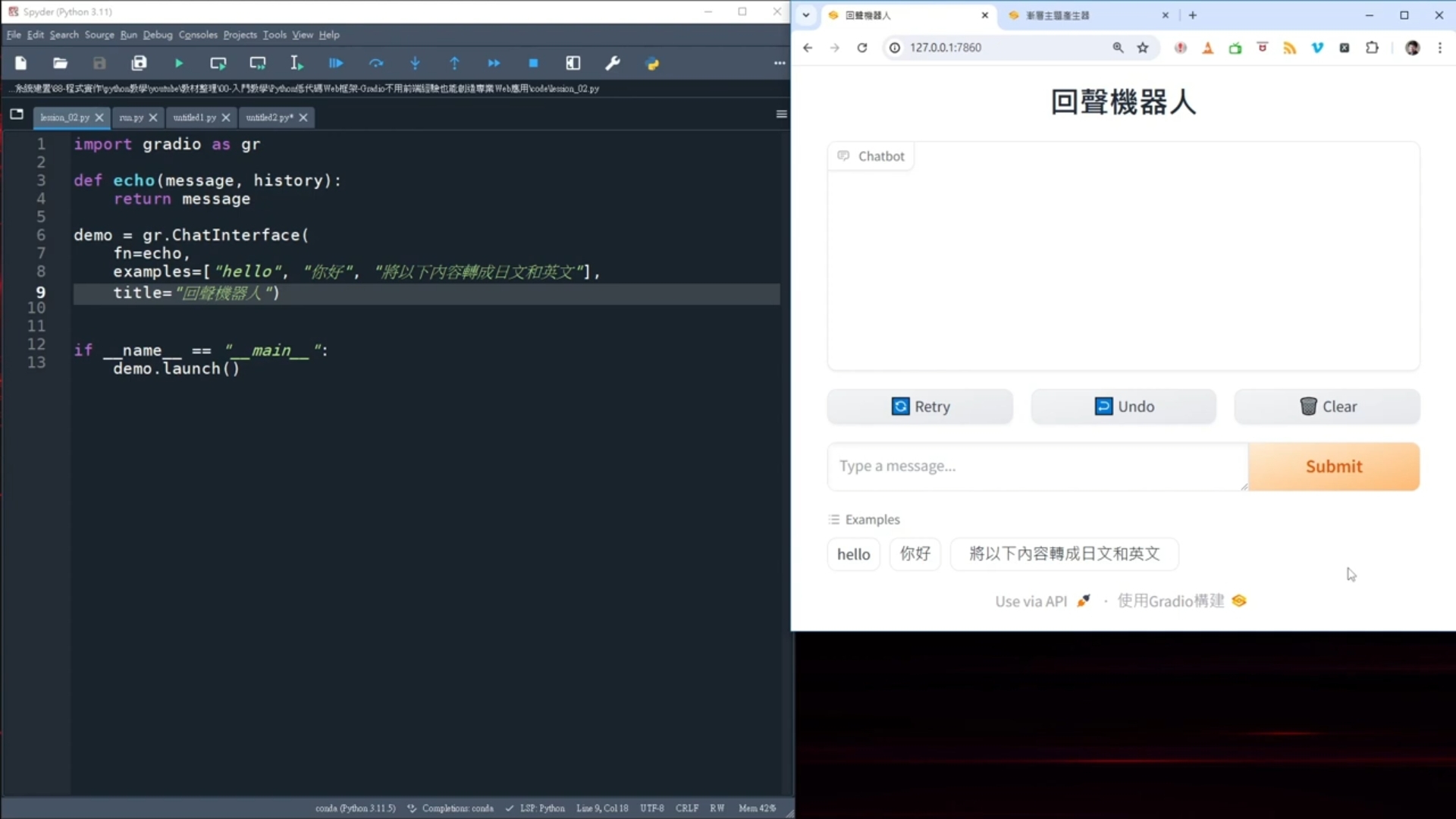Open the File menu in Spyder
1456x819 pixels.
14,35
